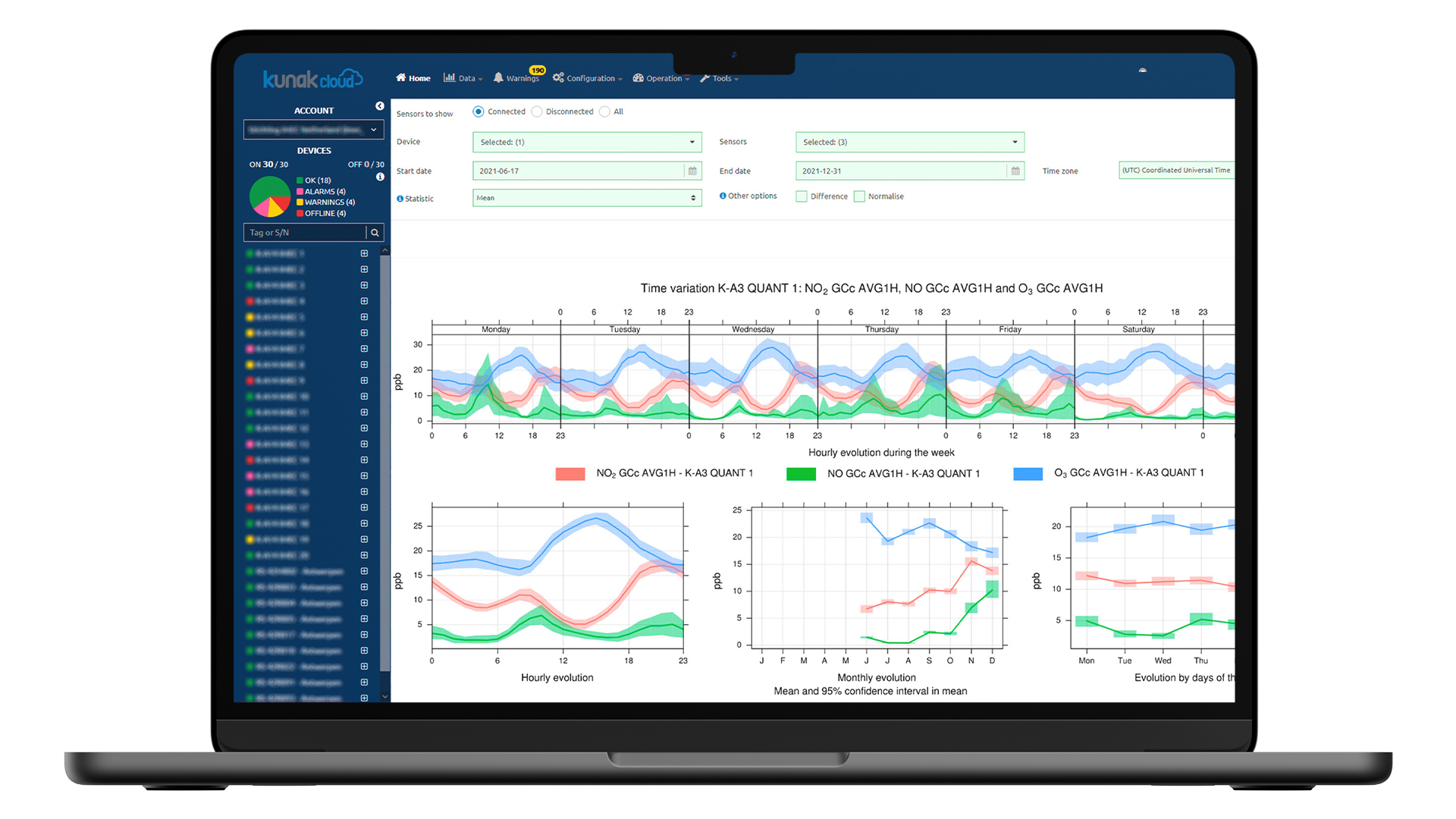Click the search magnifier in the Tag field

375,233
